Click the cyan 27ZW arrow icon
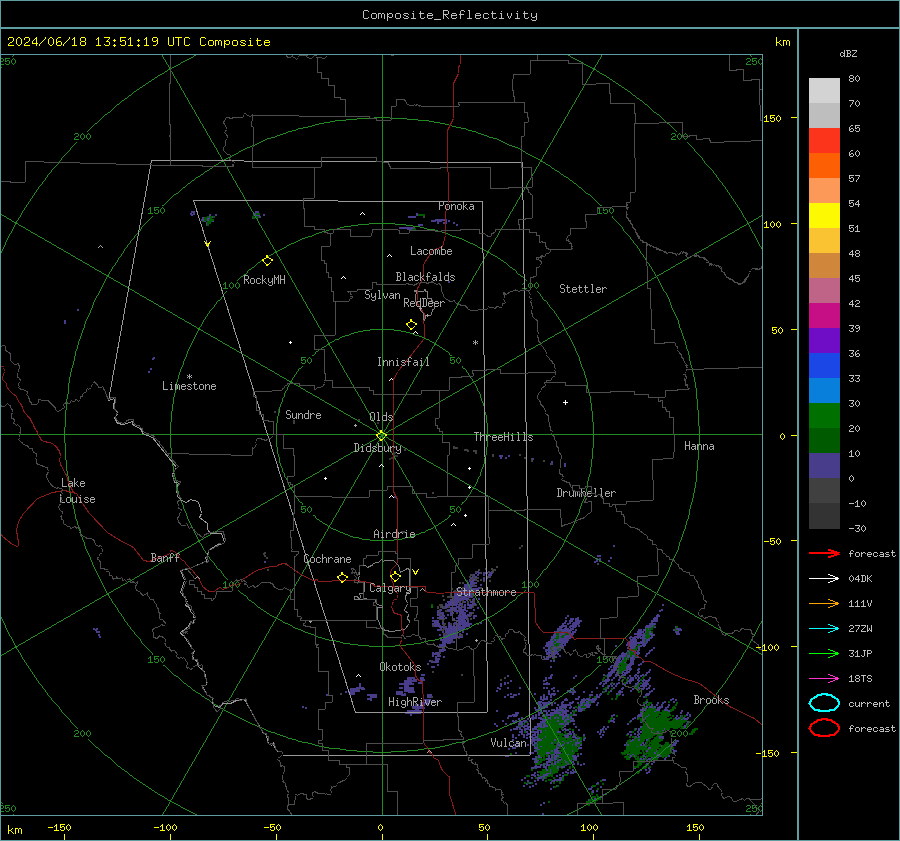Image resolution: width=900 pixels, height=841 pixels. tap(824, 629)
